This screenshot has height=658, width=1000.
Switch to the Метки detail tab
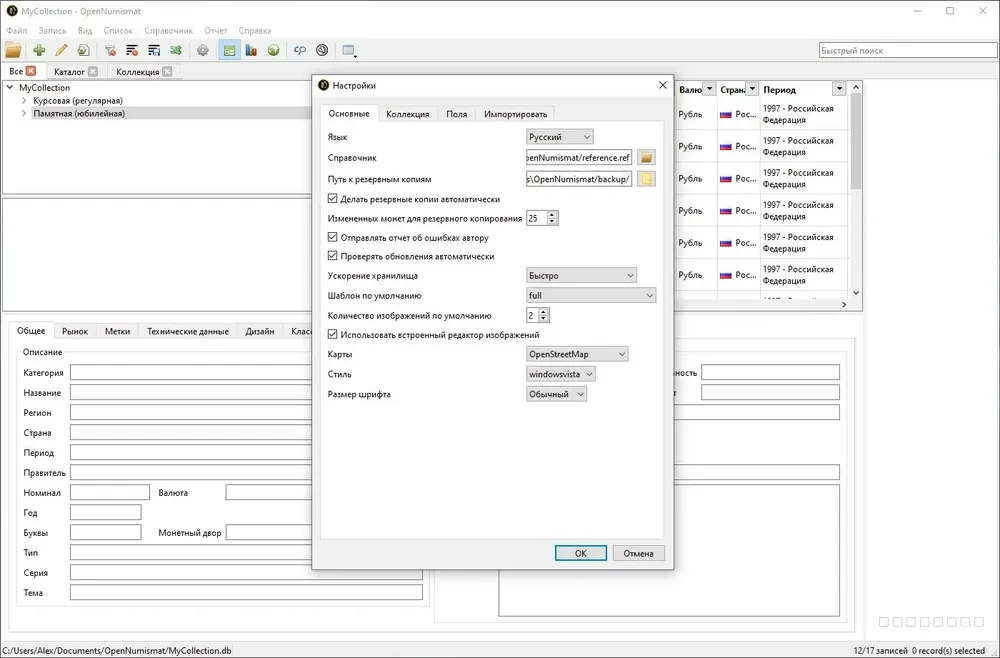tap(117, 332)
